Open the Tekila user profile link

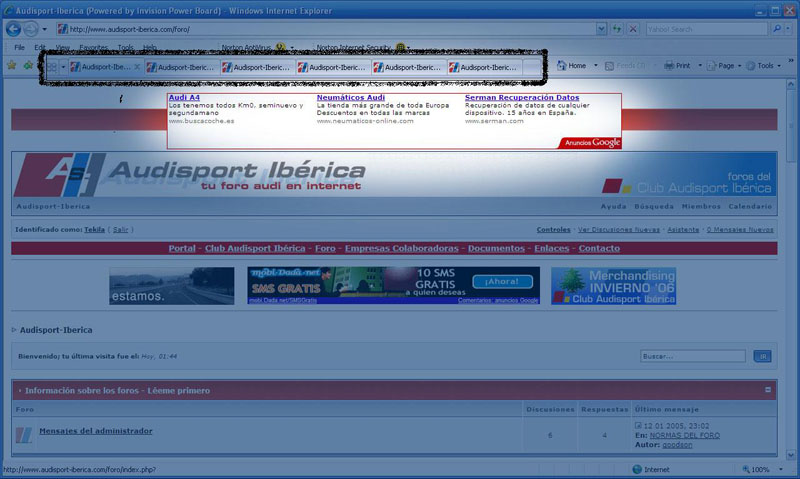94,230
